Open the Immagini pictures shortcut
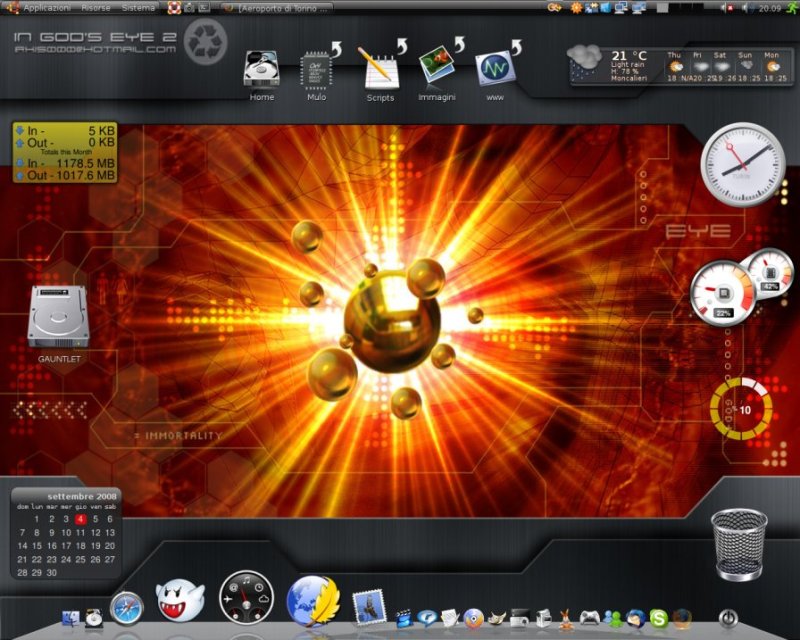The height and width of the screenshot is (640, 800). point(437,69)
